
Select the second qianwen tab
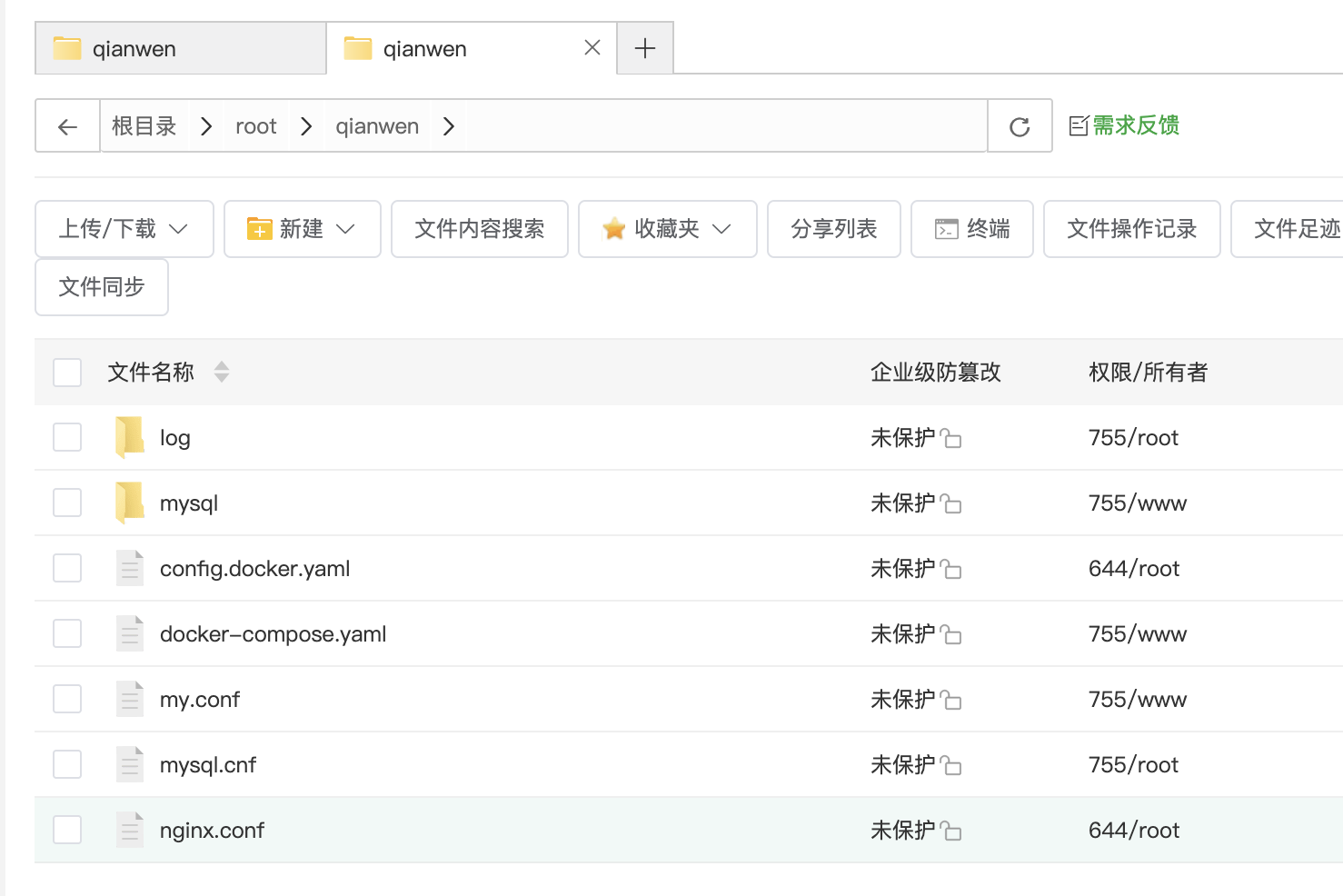click(x=472, y=48)
